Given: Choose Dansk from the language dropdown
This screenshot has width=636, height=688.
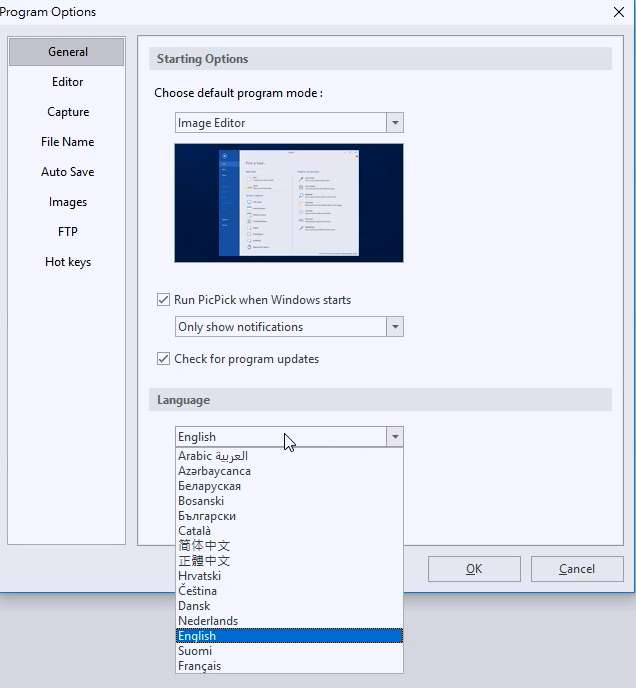Looking at the screenshot, I should 194,606.
